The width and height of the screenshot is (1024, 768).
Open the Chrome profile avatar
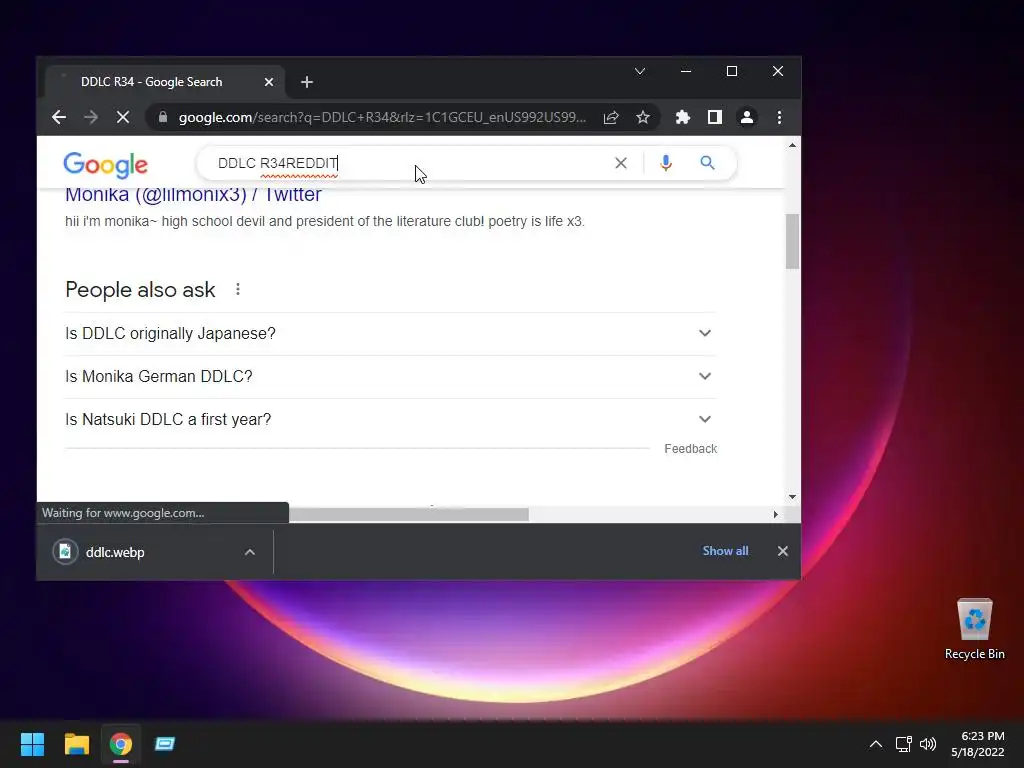coord(746,118)
